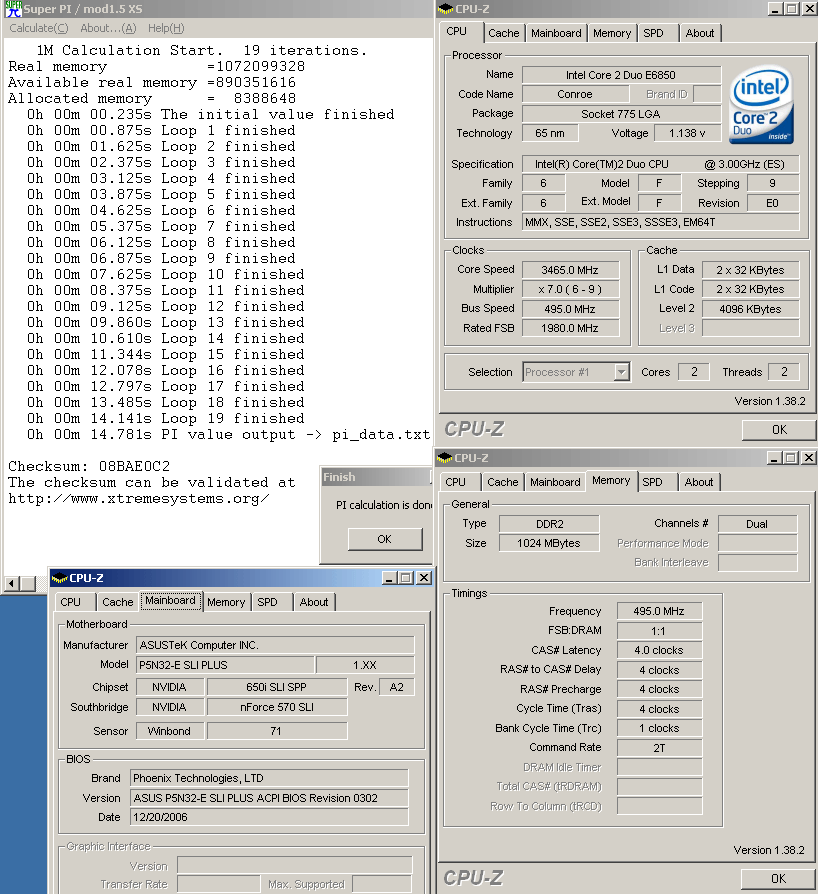Click OK in the CPU-Z Memory window
The height and width of the screenshot is (894, 818).
pyautogui.click(x=778, y=879)
